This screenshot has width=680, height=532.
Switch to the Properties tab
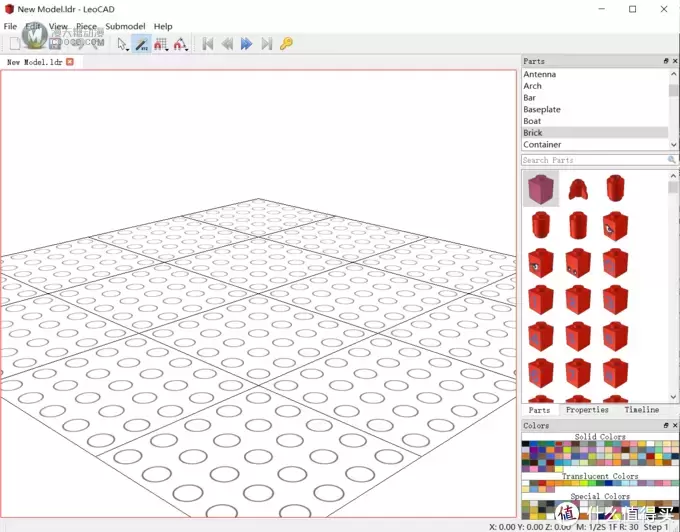coord(587,410)
